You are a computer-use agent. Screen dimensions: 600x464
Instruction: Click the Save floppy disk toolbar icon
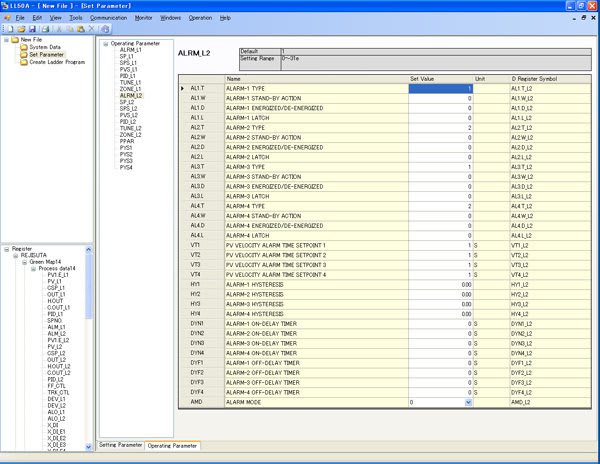(x=33, y=29)
